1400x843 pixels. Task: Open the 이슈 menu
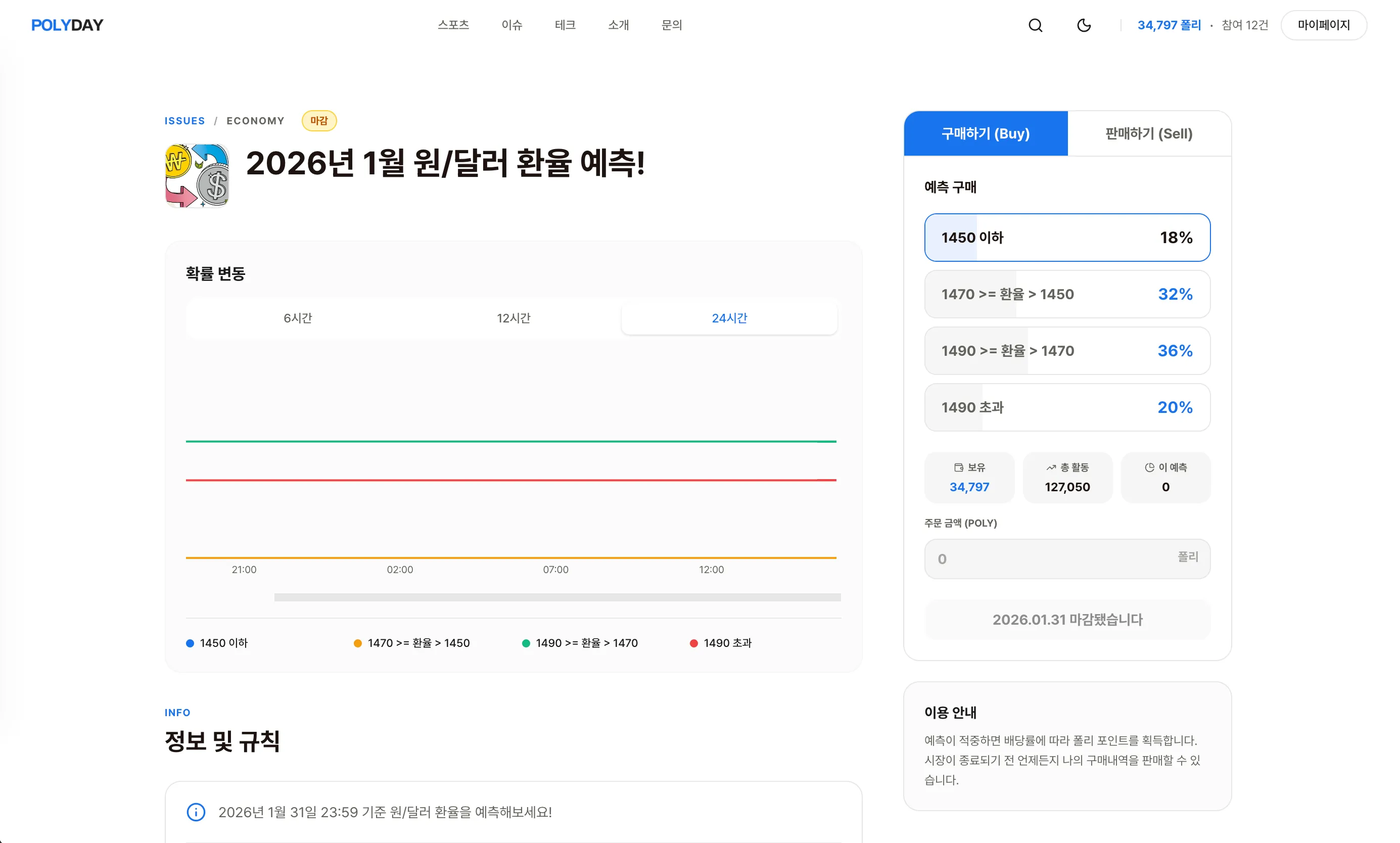click(x=511, y=25)
